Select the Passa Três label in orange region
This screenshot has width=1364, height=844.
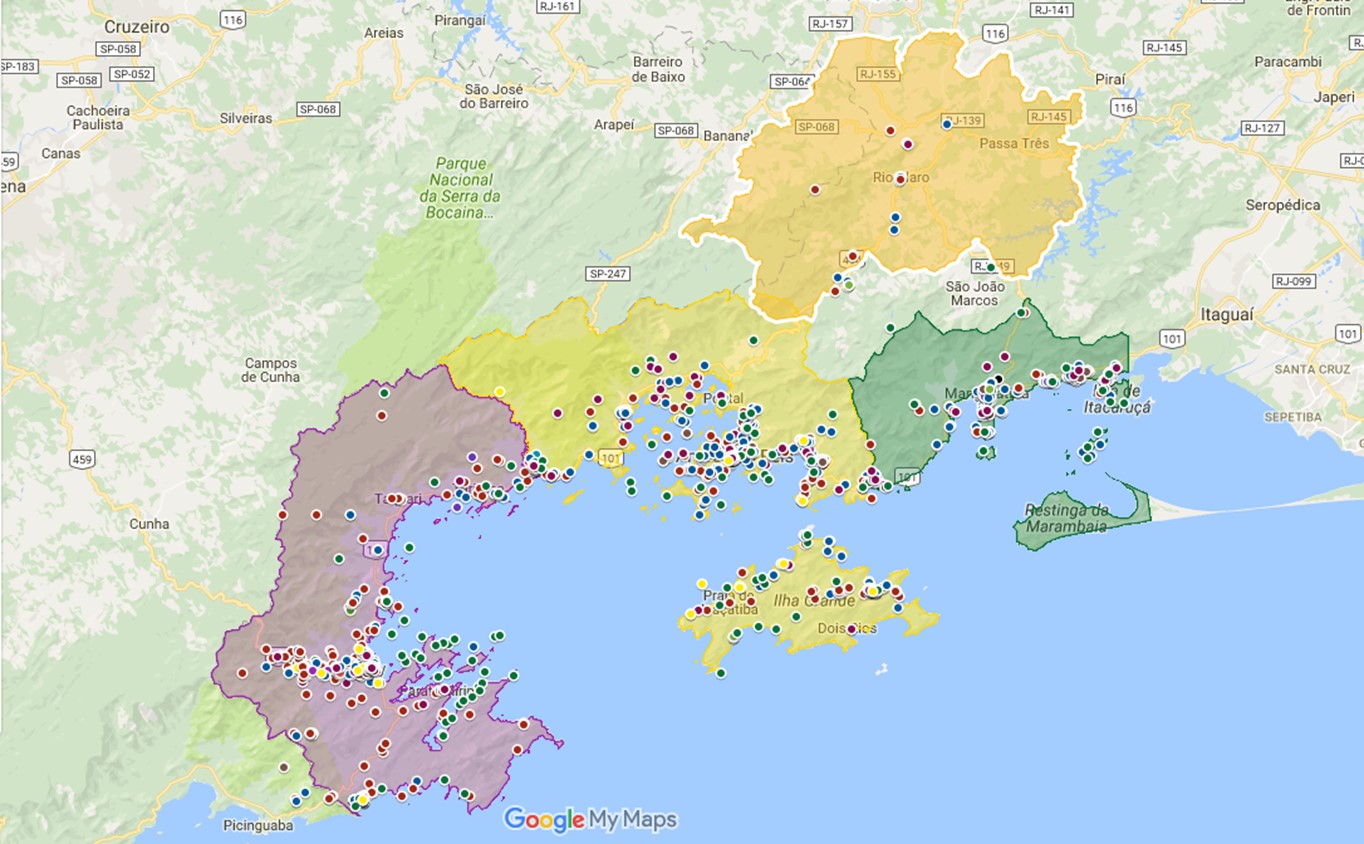point(1014,143)
